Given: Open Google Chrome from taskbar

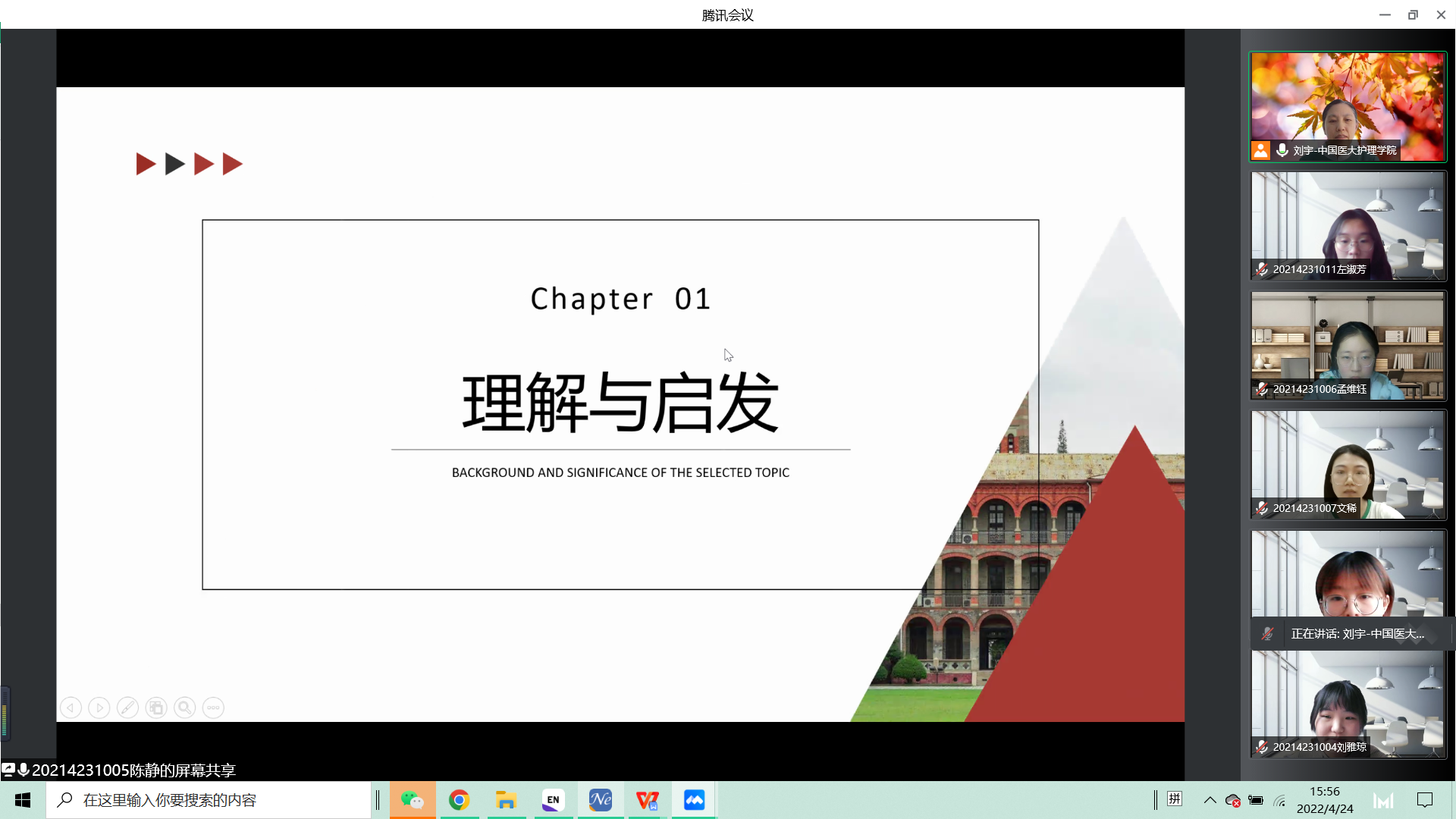Looking at the screenshot, I should (x=459, y=800).
